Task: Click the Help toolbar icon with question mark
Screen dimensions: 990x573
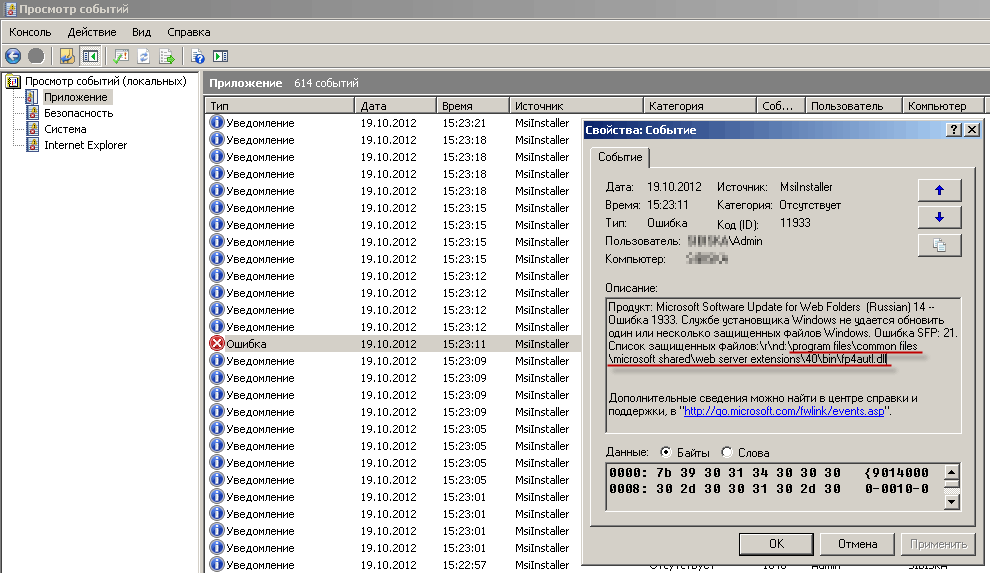Action: (x=198, y=56)
